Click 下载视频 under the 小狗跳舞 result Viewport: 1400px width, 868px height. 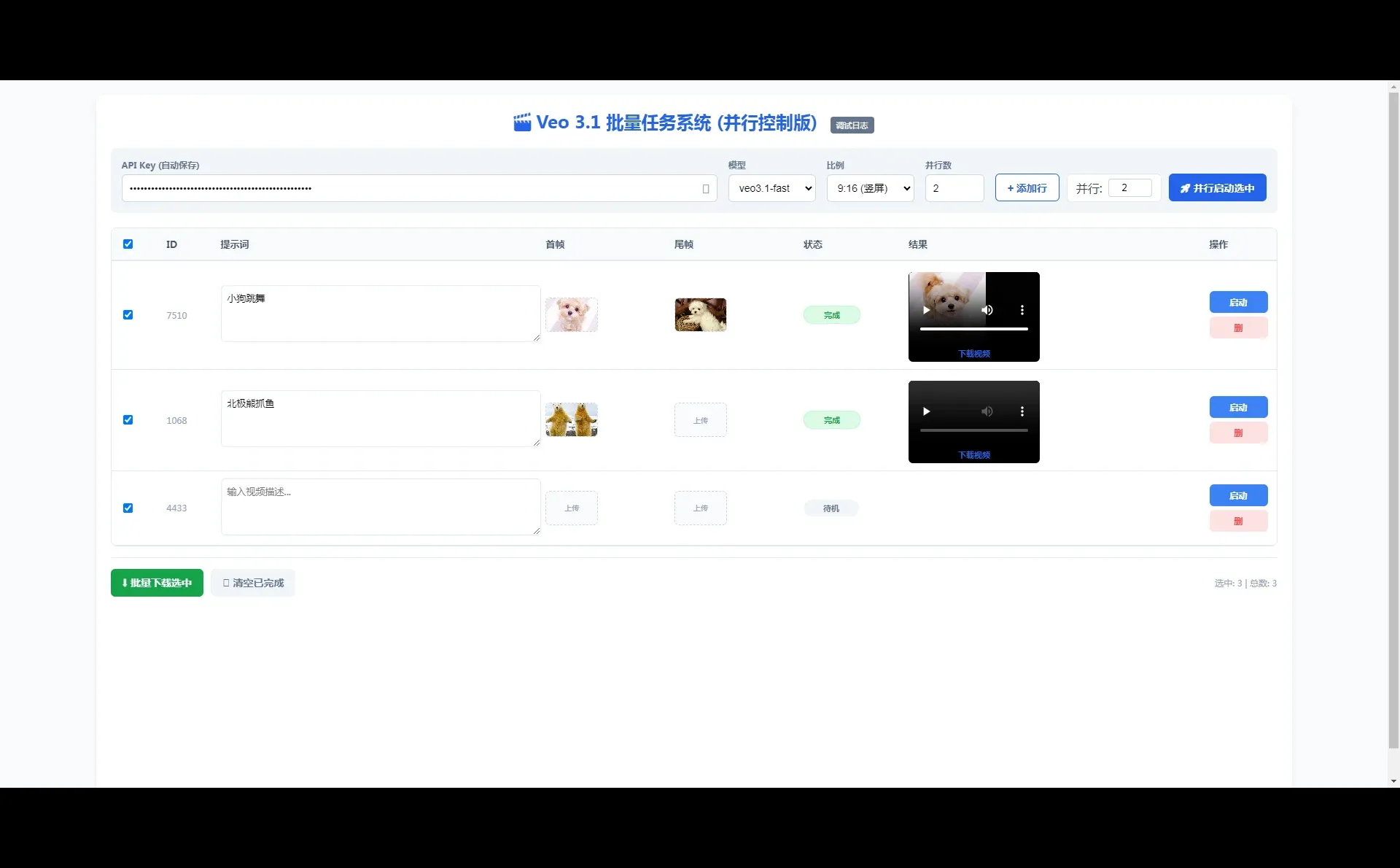973,353
